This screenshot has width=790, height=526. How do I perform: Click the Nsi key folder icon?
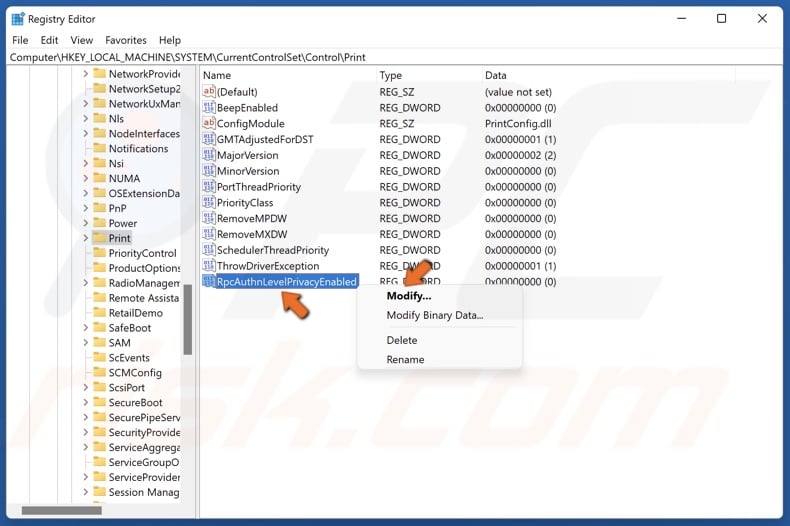100,163
